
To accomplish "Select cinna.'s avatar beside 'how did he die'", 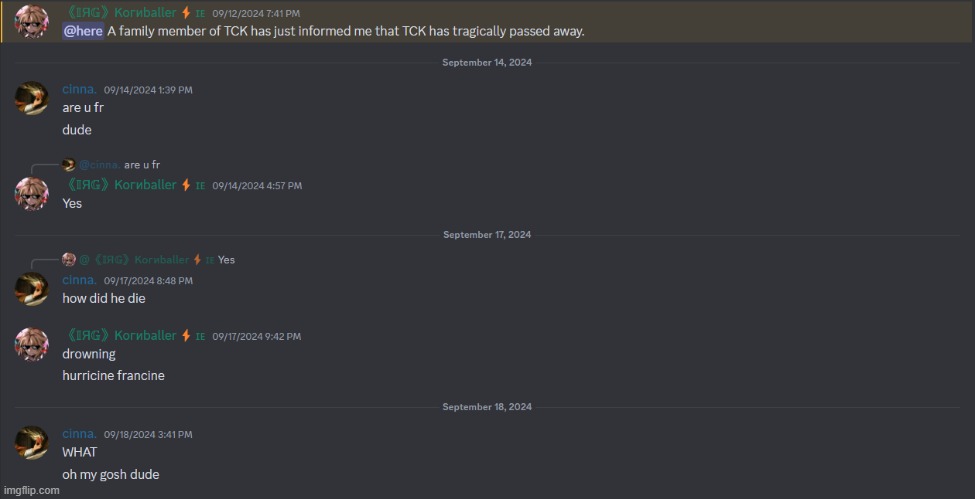I will pyautogui.click(x=31, y=289).
